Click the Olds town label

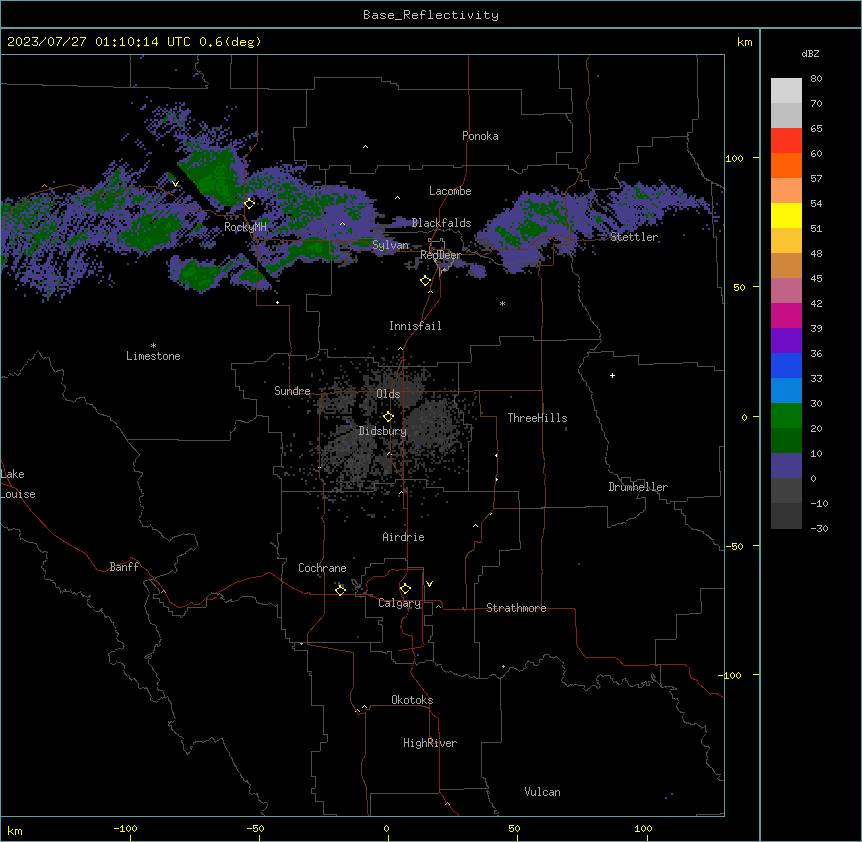[x=388, y=394]
